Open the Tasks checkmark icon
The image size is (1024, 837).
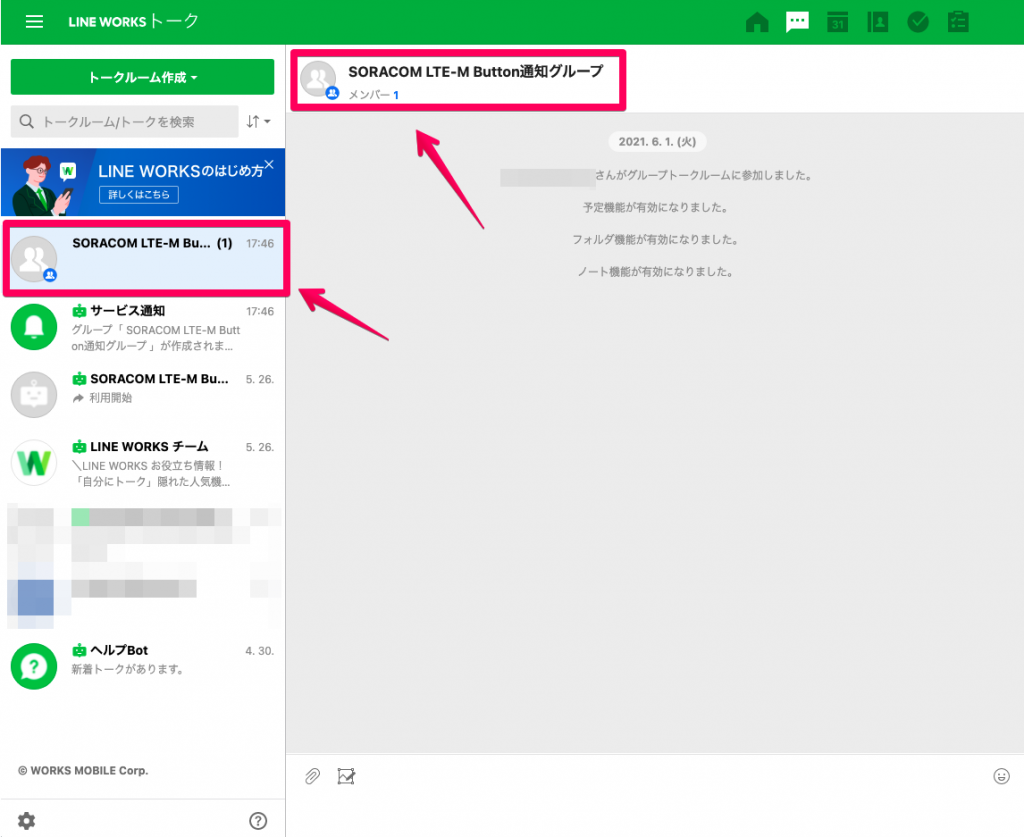tap(918, 22)
